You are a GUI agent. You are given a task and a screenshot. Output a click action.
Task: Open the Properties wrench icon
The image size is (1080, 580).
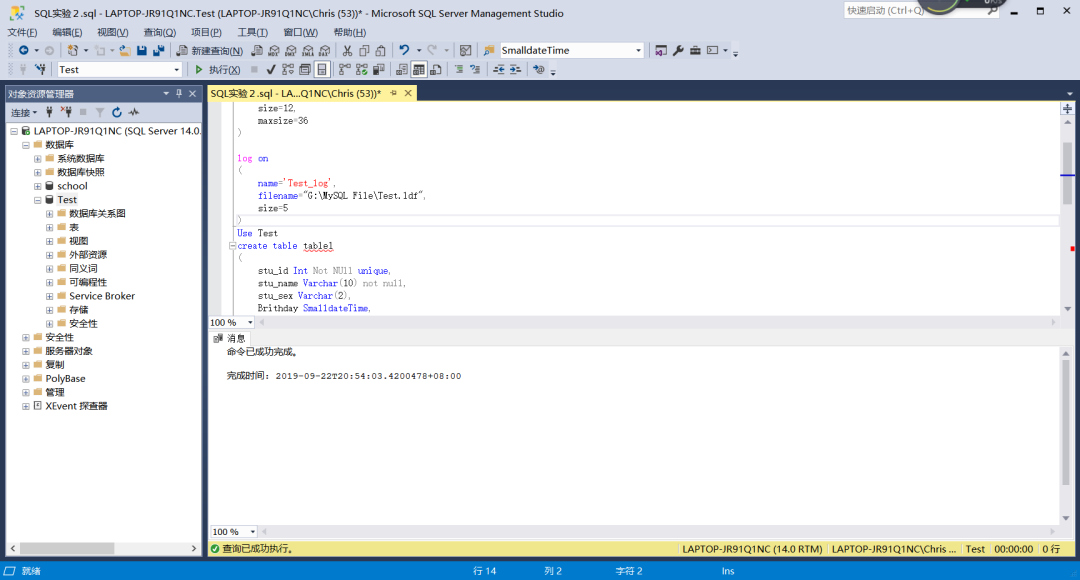point(678,50)
